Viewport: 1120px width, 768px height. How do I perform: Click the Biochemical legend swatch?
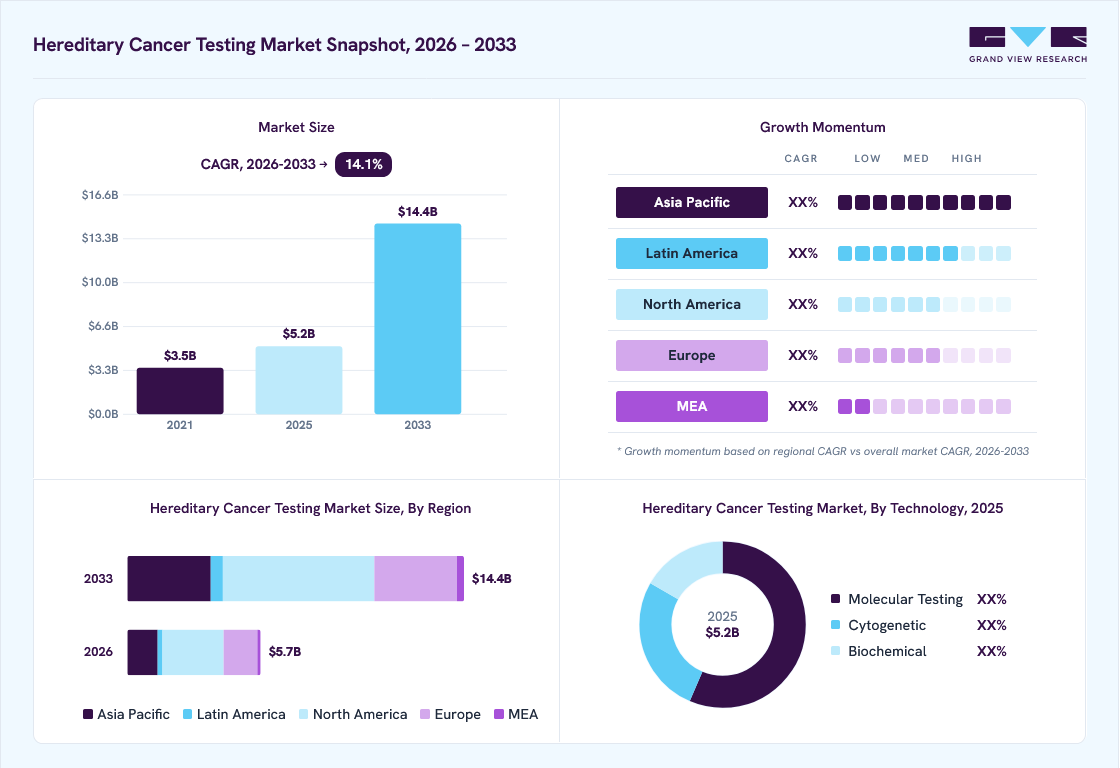(x=836, y=651)
